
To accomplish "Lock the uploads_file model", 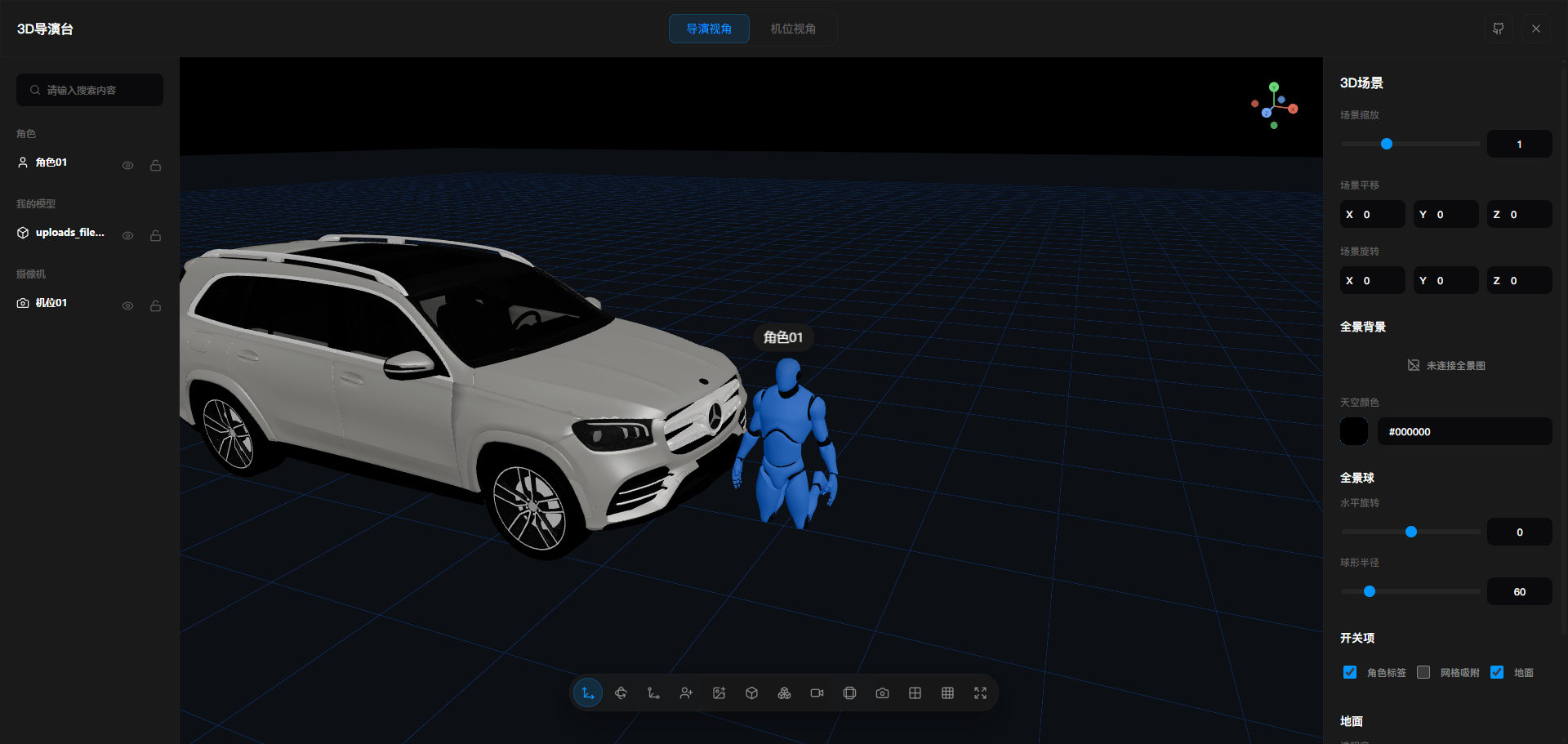I will pyautogui.click(x=155, y=235).
